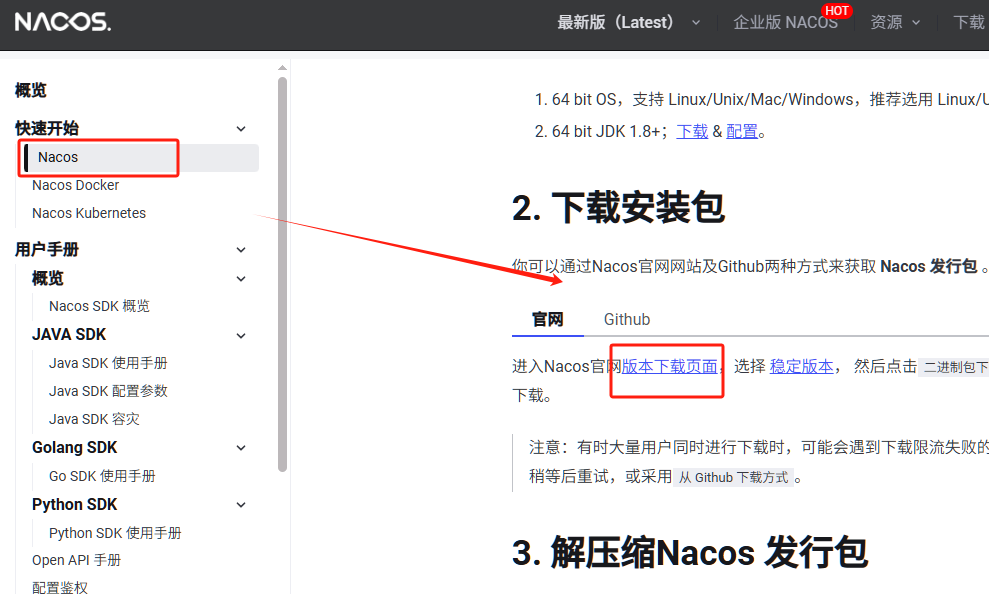Viewport: 989px width, 594px height.
Task: Open the 下载 menu in header
Action: tap(970, 23)
